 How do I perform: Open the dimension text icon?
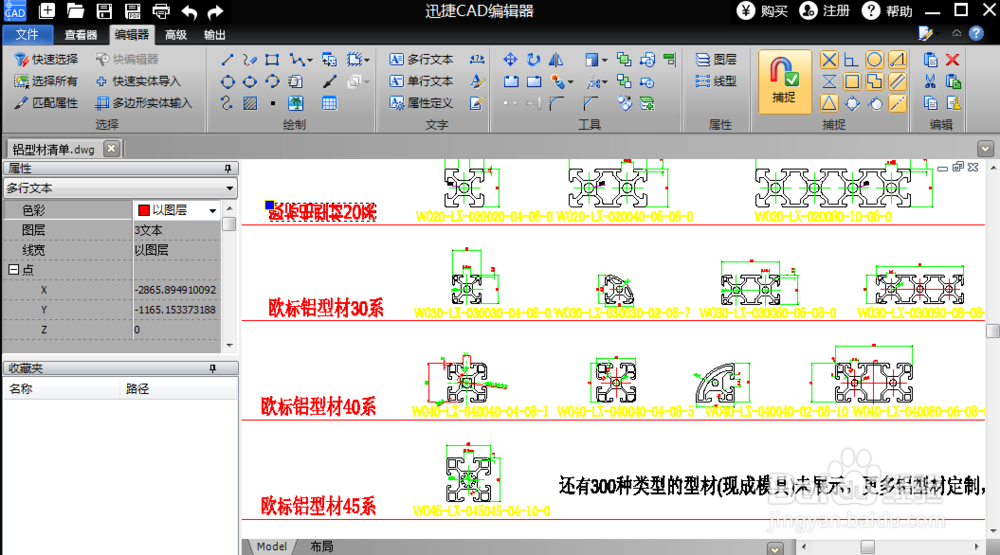tap(476, 60)
